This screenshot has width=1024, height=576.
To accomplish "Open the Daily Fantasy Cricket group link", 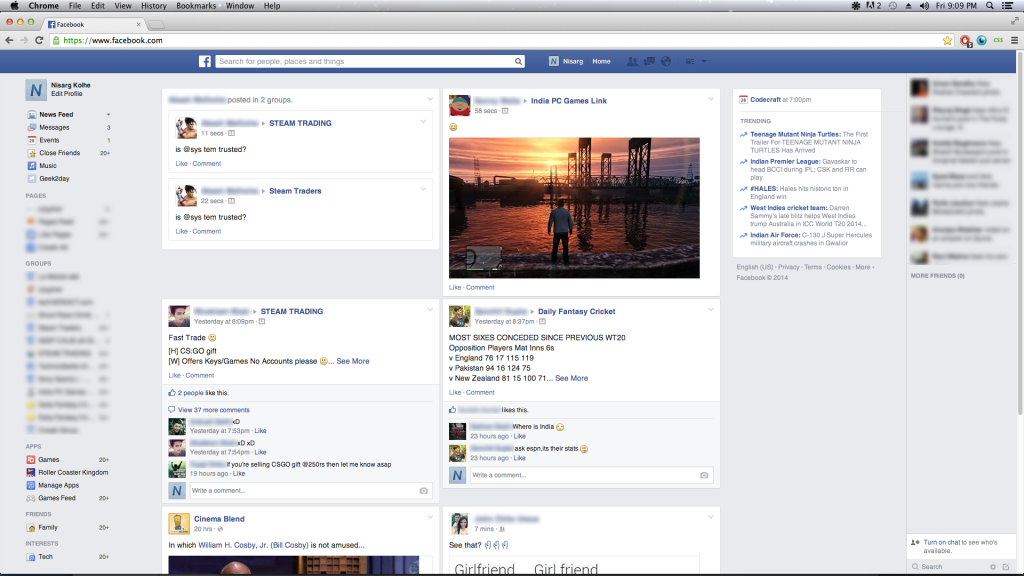I will (577, 312).
